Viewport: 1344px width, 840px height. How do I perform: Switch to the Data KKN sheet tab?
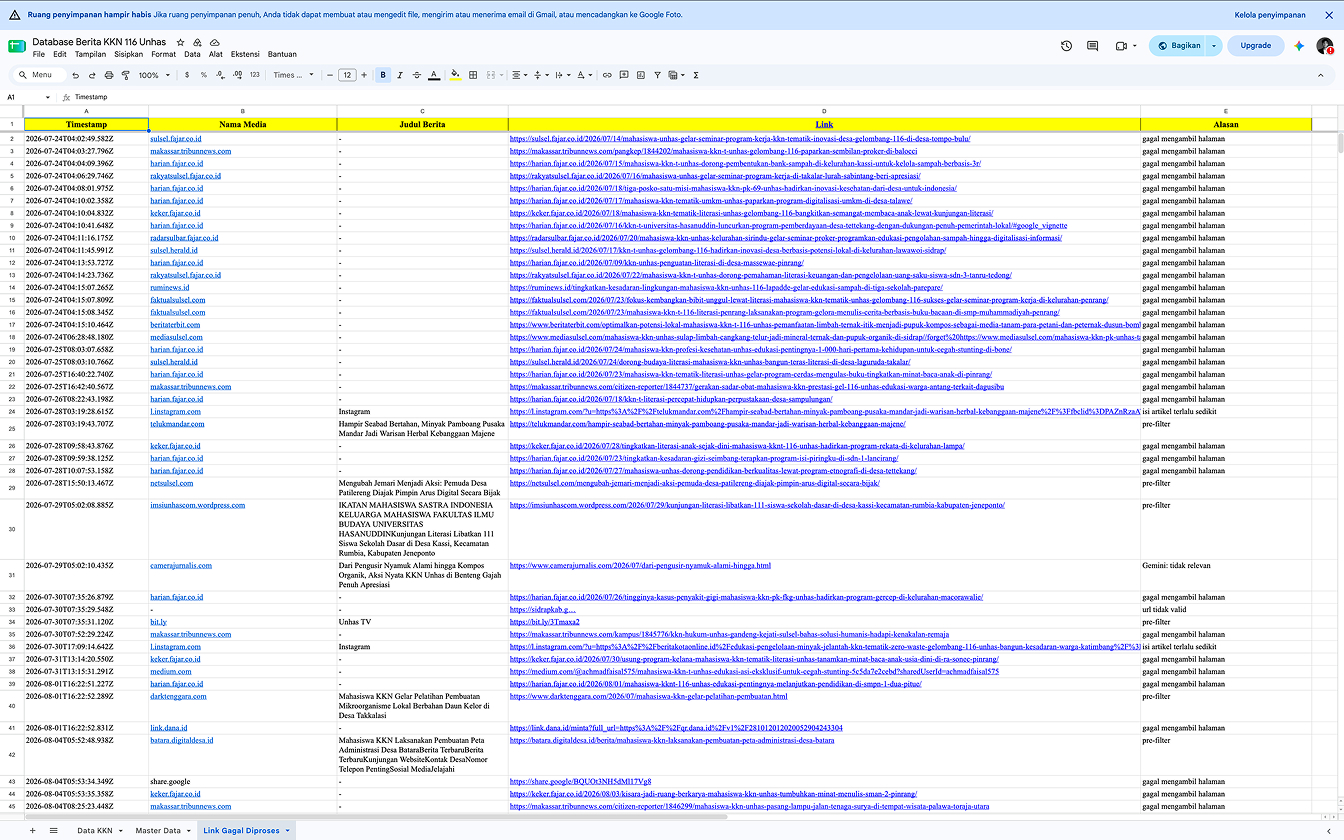(94, 830)
